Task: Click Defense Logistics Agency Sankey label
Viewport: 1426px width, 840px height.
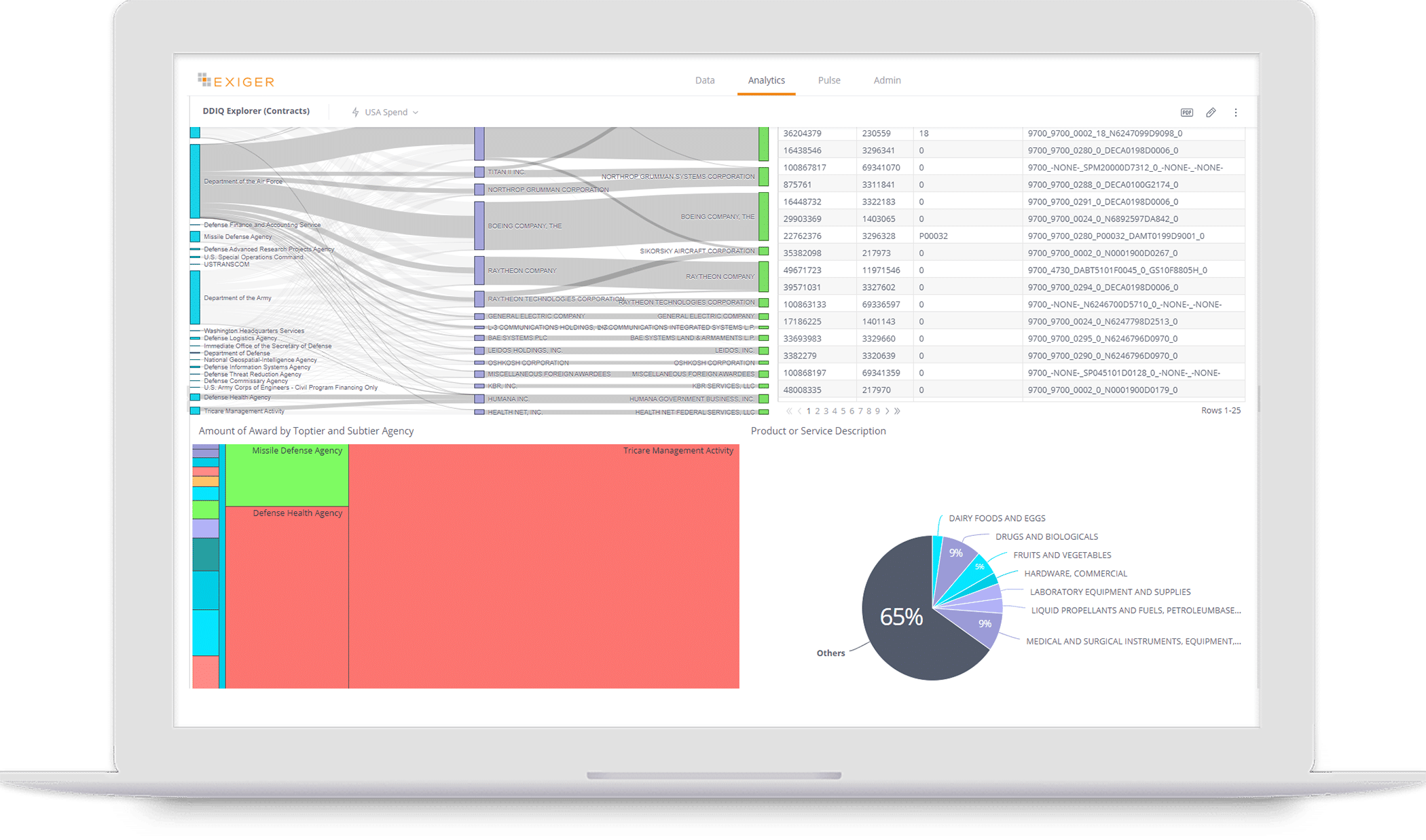Action: click(x=240, y=338)
